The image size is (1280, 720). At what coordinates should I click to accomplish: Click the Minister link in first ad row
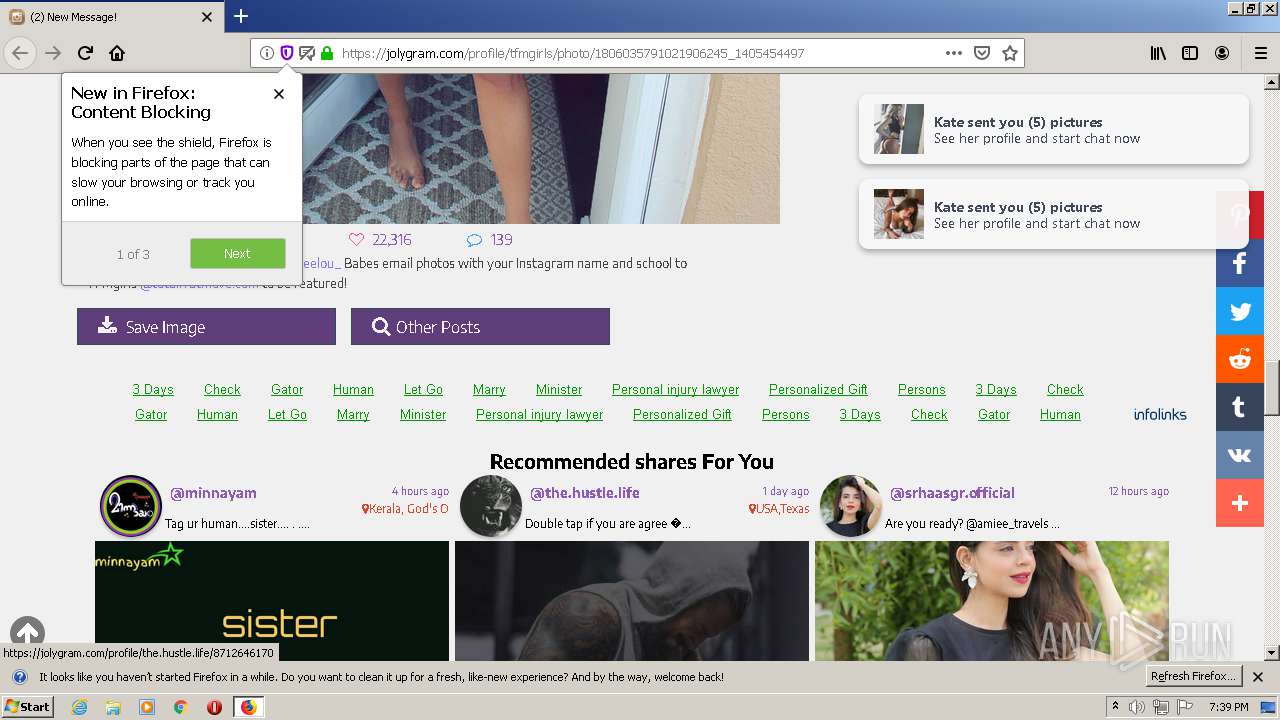pyautogui.click(x=559, y=389)
